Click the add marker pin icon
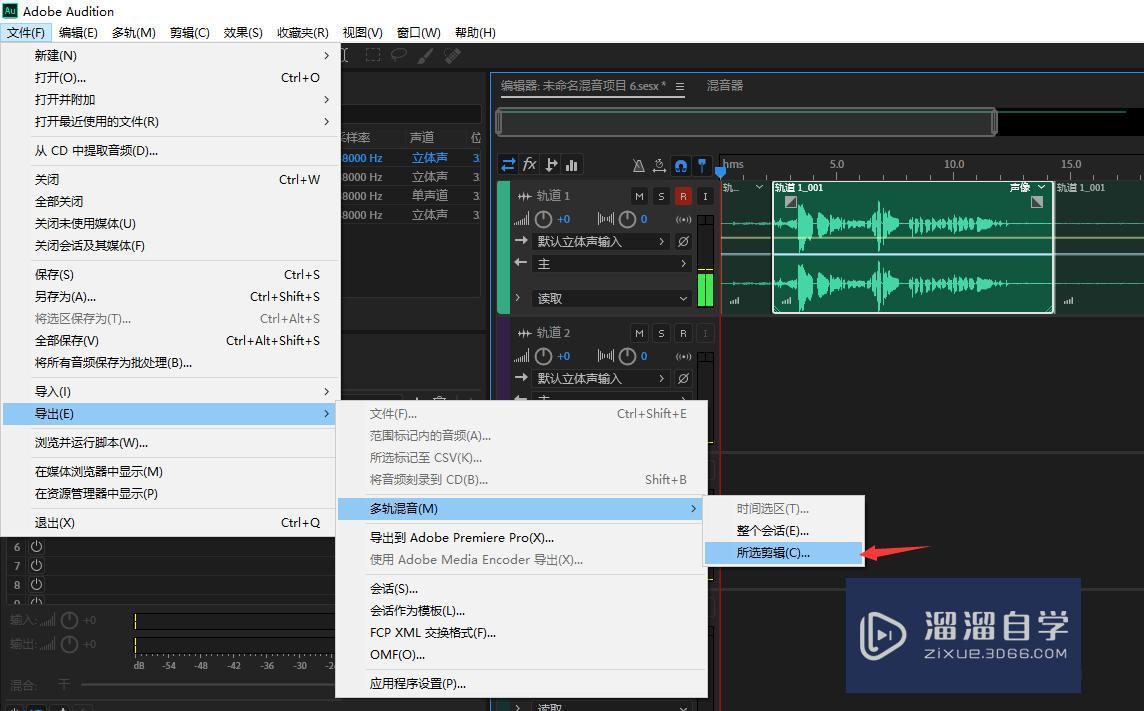Viewport: 1144px width, 711px height. [x=702, y=166]
